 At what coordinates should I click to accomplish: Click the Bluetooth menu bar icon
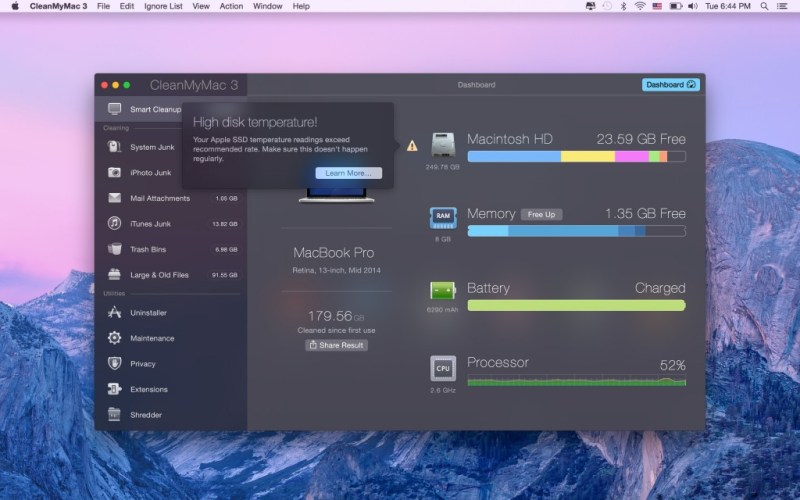[x=623, y=6]
